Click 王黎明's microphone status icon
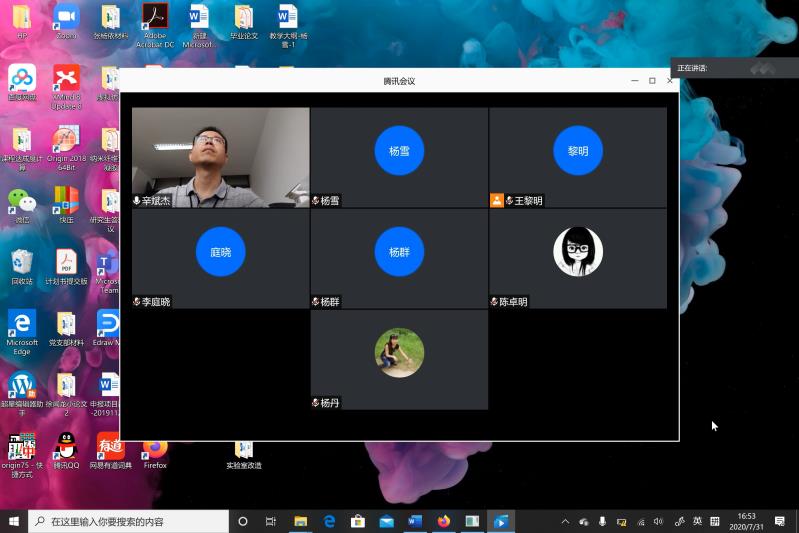Screen dimensions: 799x533 click(x=509, y=201)
